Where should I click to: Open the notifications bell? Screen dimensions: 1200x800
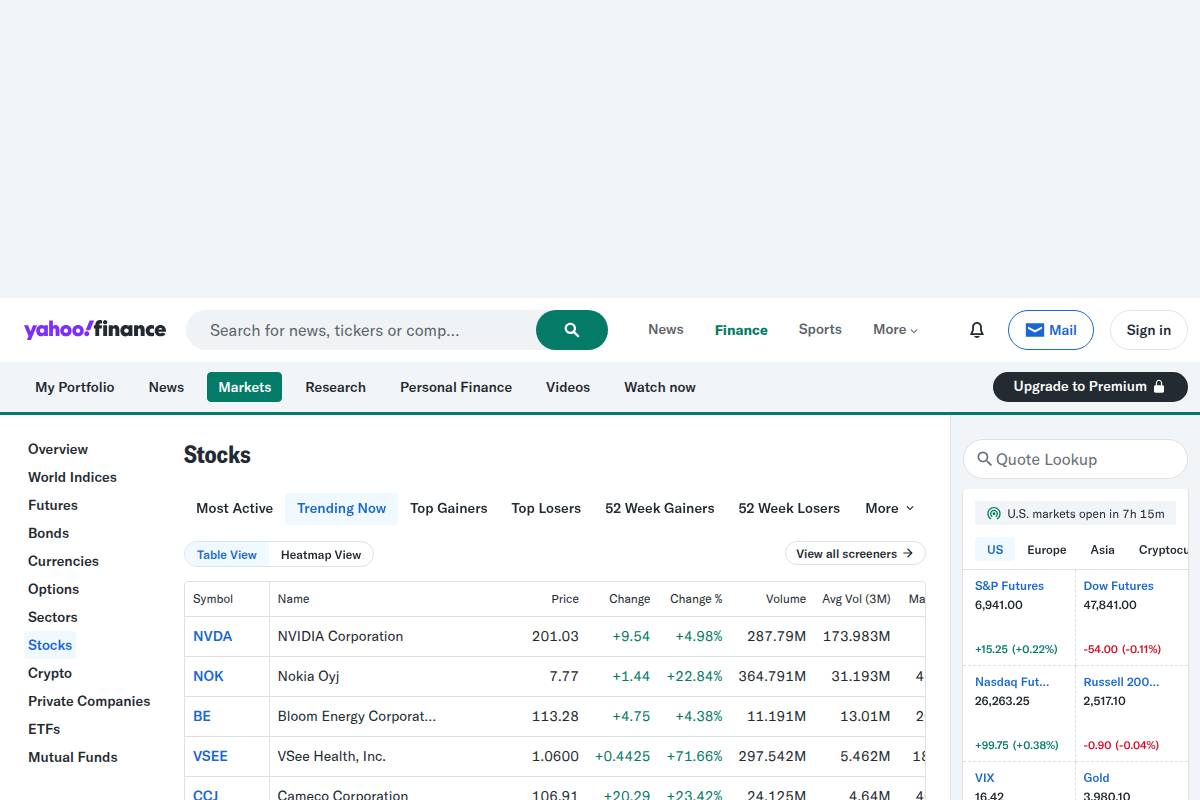tap(976, 329)
